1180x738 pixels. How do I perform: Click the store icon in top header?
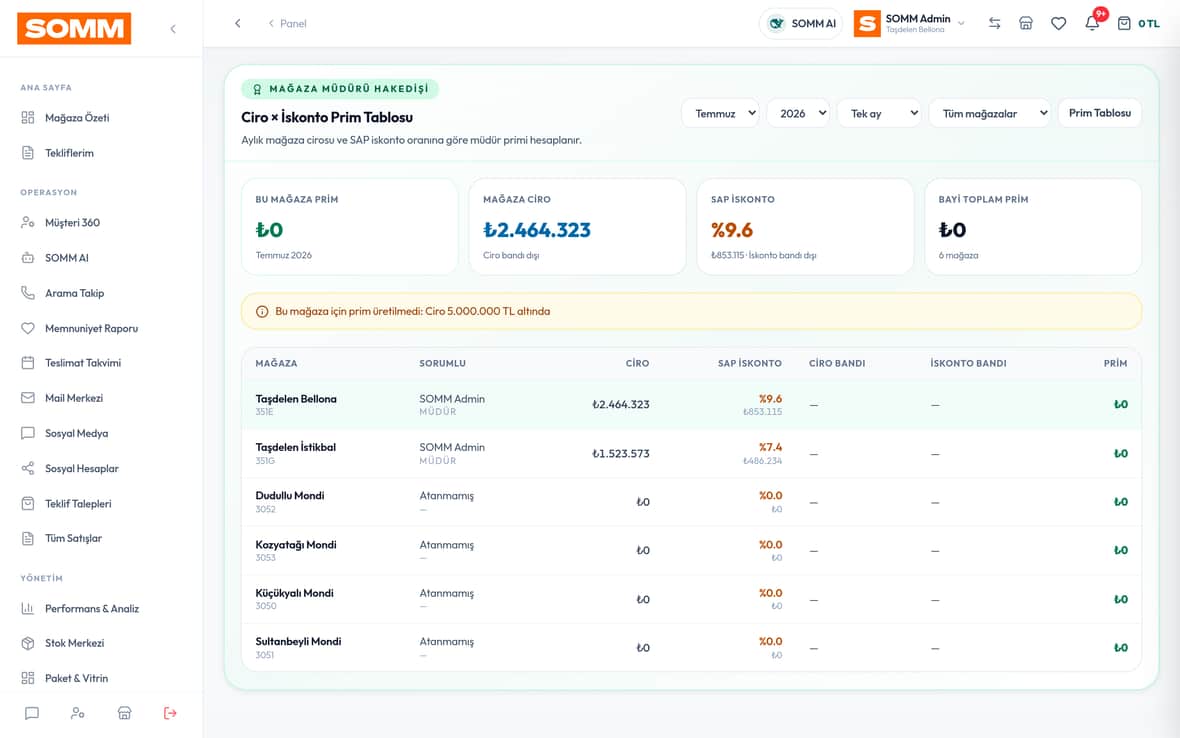tap(1026, 23)
